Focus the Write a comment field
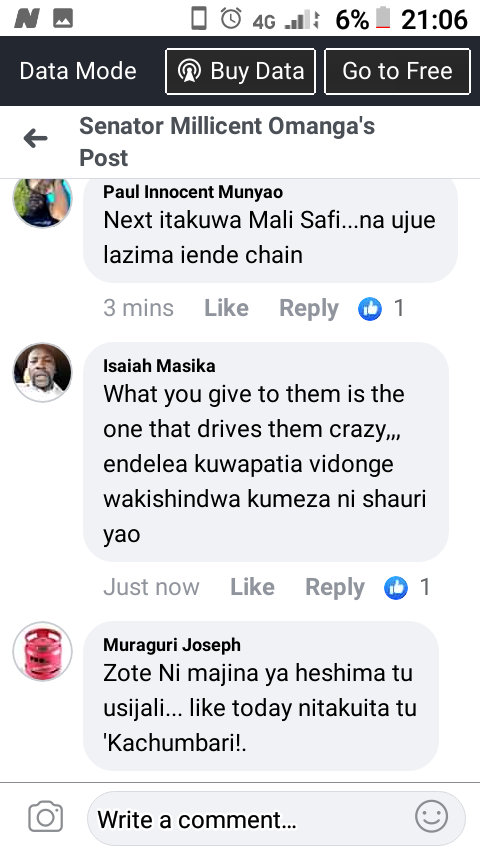 (276, 819)
